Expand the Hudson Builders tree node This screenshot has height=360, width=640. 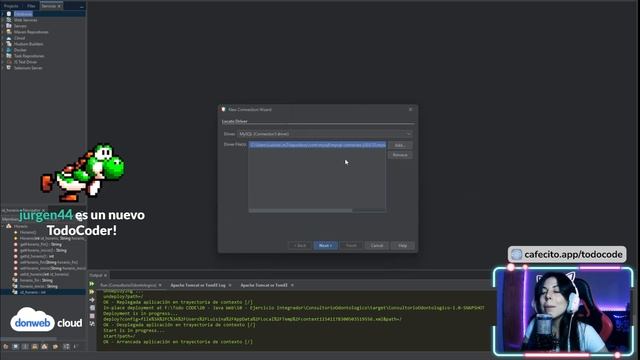3,44
